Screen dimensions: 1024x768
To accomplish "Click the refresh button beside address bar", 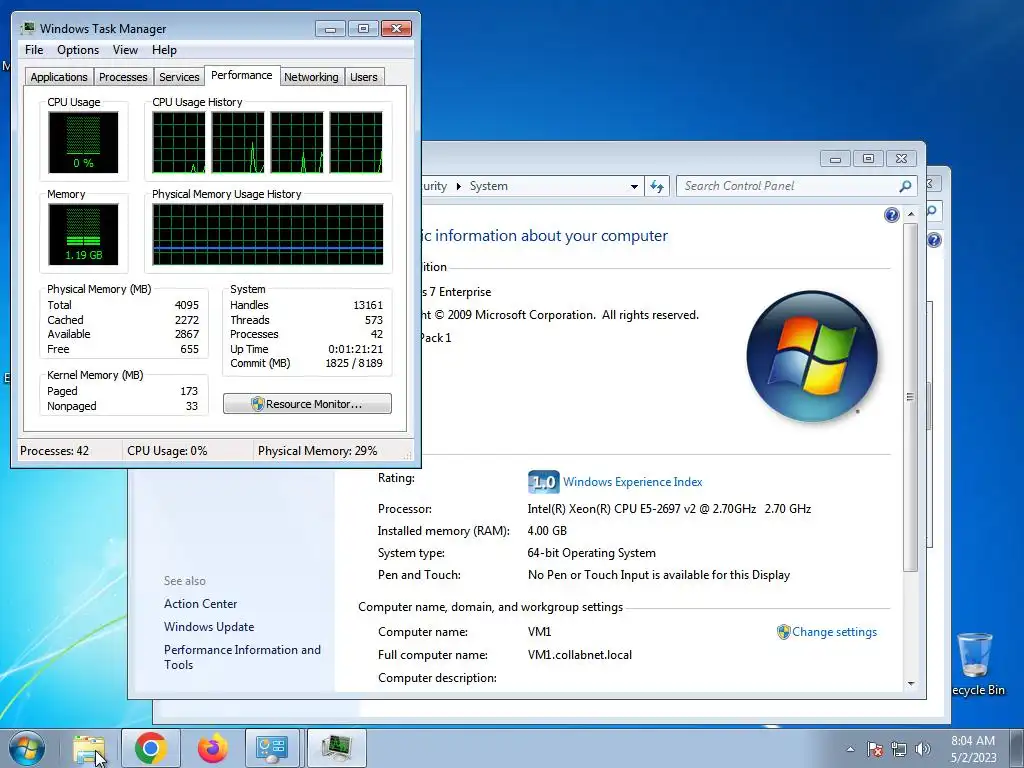I will (657, 186).
